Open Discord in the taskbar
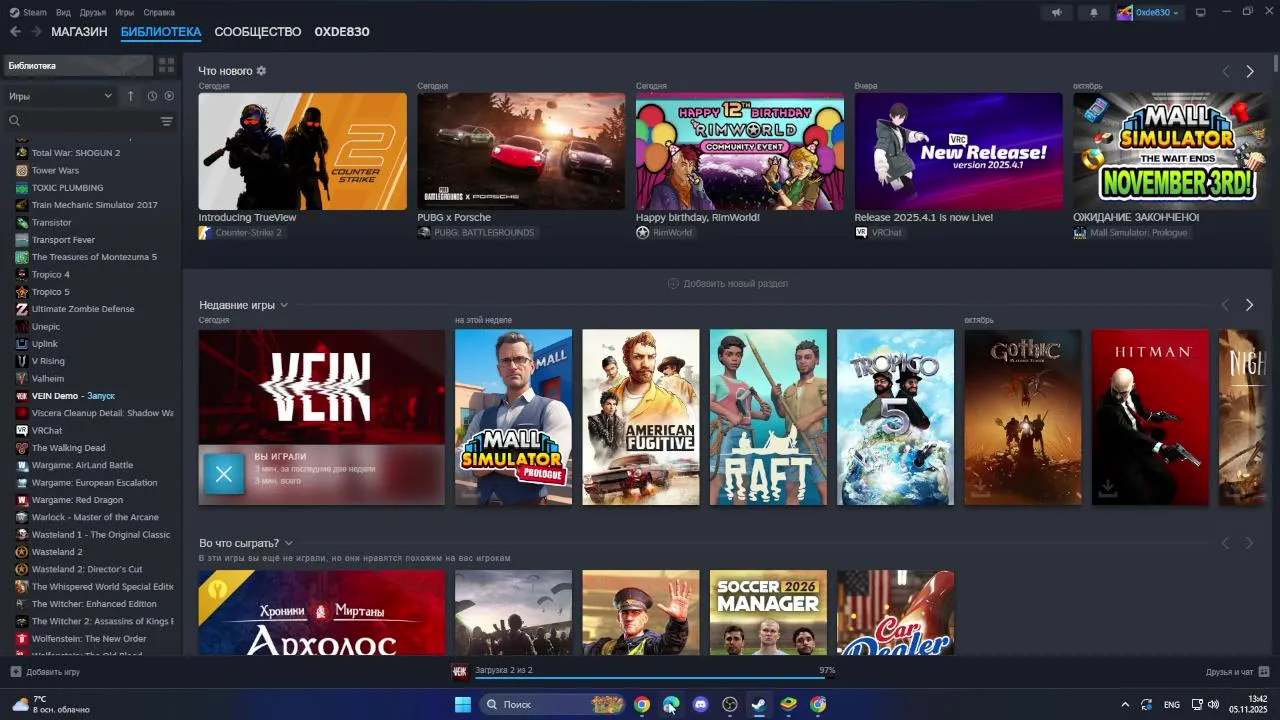The image size is (1280, 720). pos(701,705)
